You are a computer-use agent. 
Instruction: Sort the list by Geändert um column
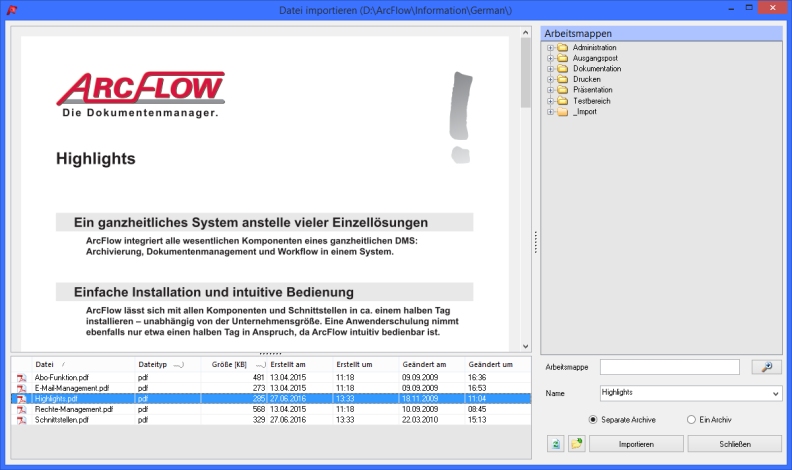pyautogui.click(x=498, y=364)
